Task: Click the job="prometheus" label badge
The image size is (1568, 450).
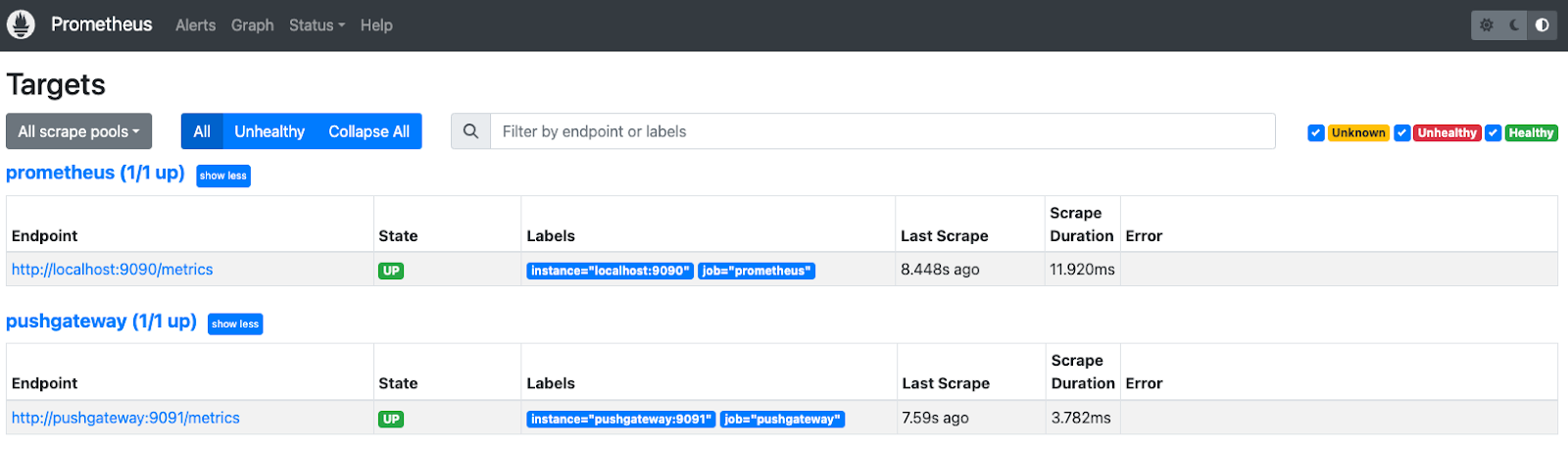Action: (757, 271)
